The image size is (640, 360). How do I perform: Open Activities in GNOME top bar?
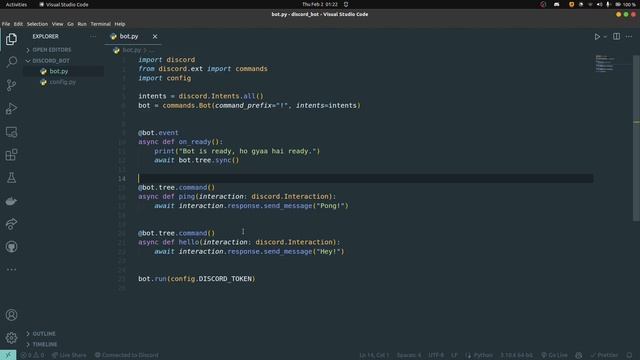[16, 4]
